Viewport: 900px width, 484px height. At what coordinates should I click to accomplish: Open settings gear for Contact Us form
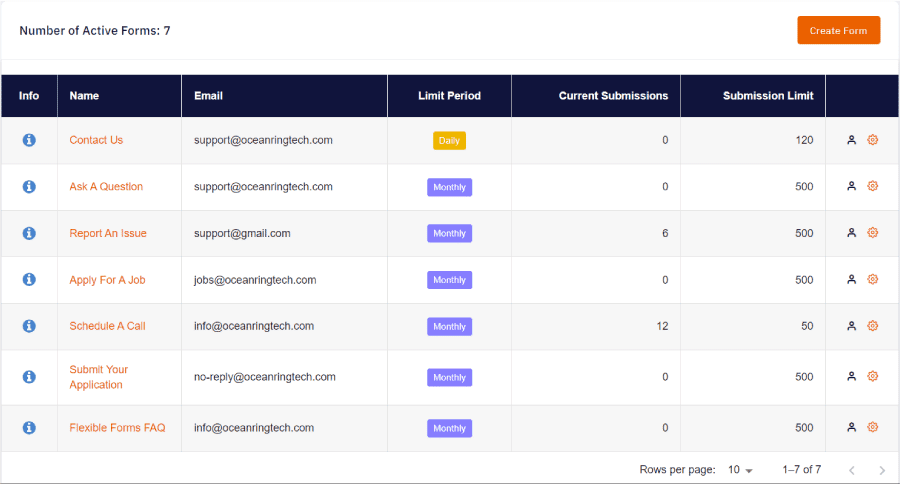coord(872,140)
